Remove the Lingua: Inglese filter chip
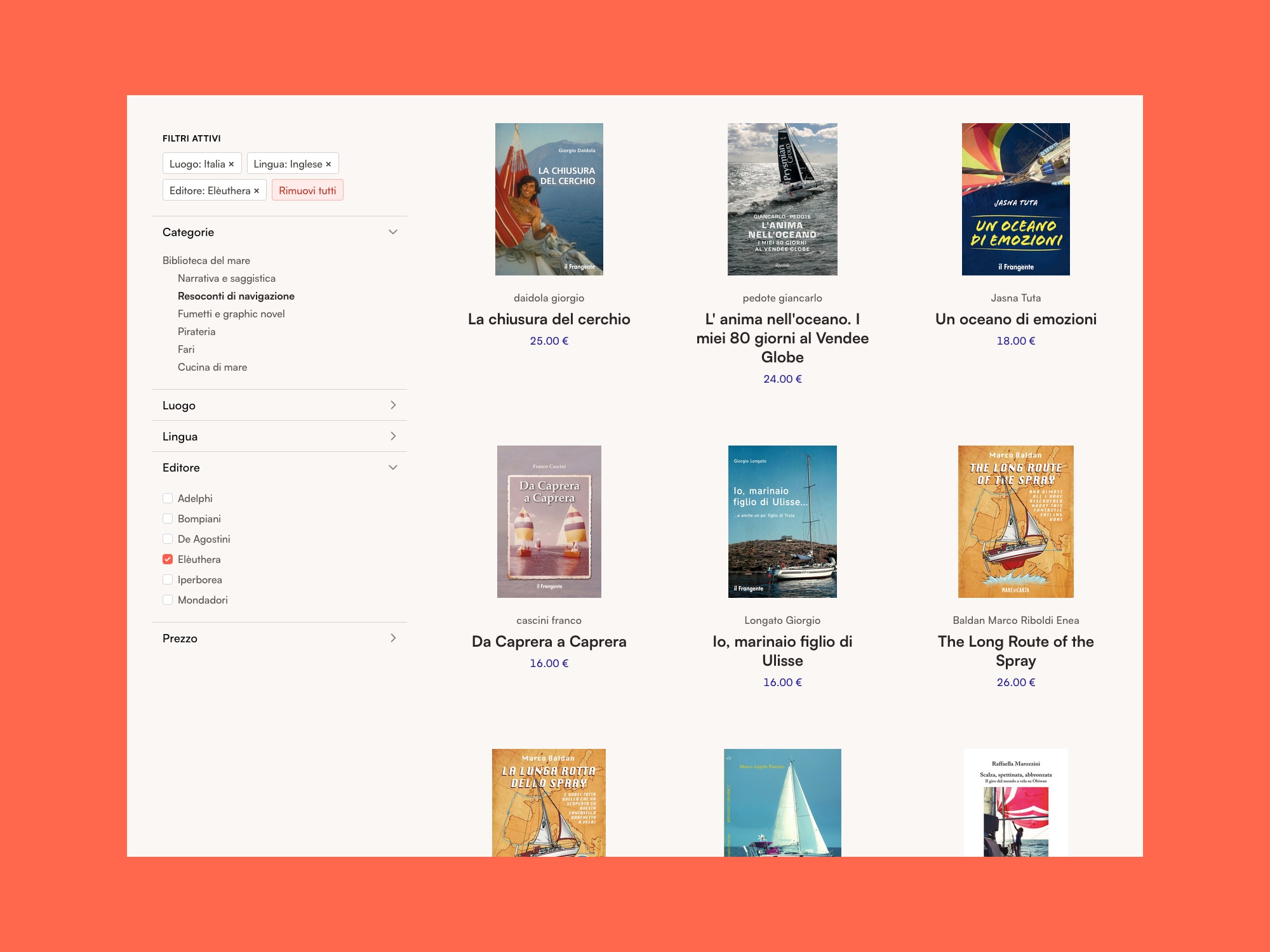The height and width of the screenshot is (952, 1270). 328,164
